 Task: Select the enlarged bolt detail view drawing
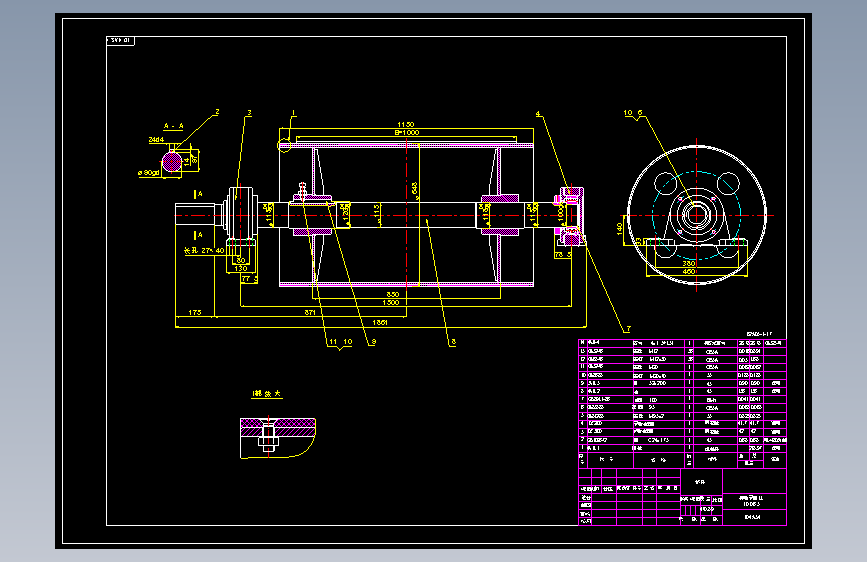click(x=278, y=438)
